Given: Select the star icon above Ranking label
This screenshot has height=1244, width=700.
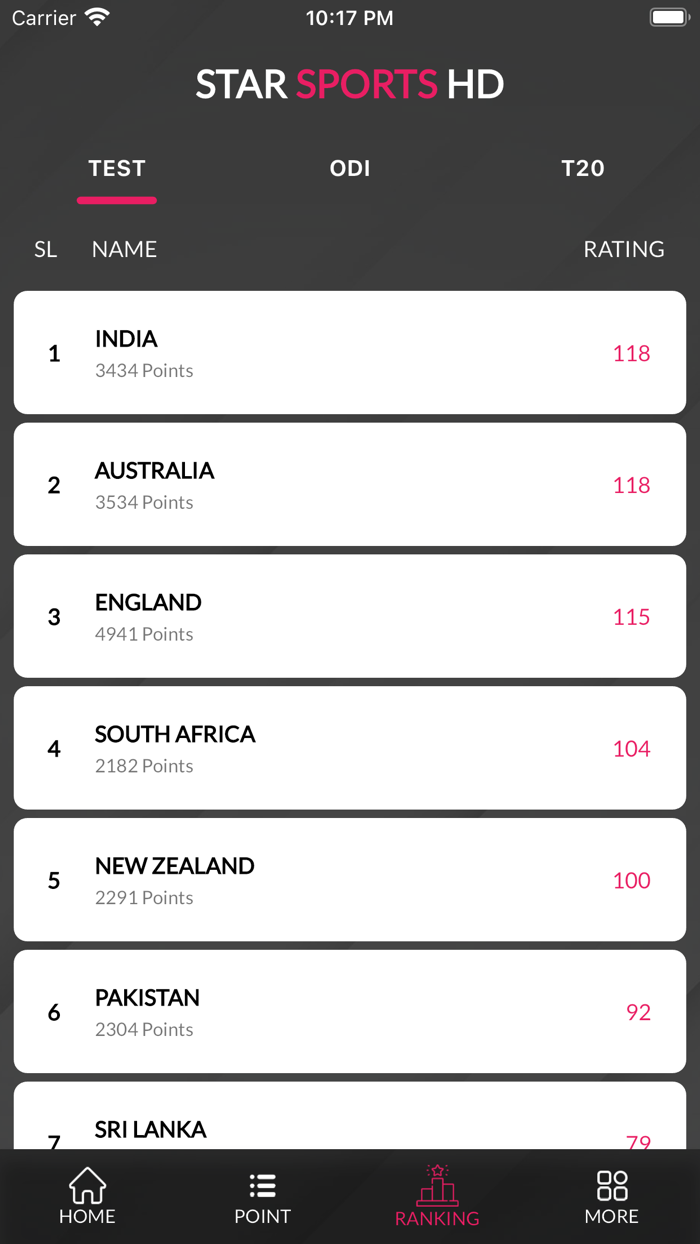Looking at the screenshot, I should point(437,1170).
